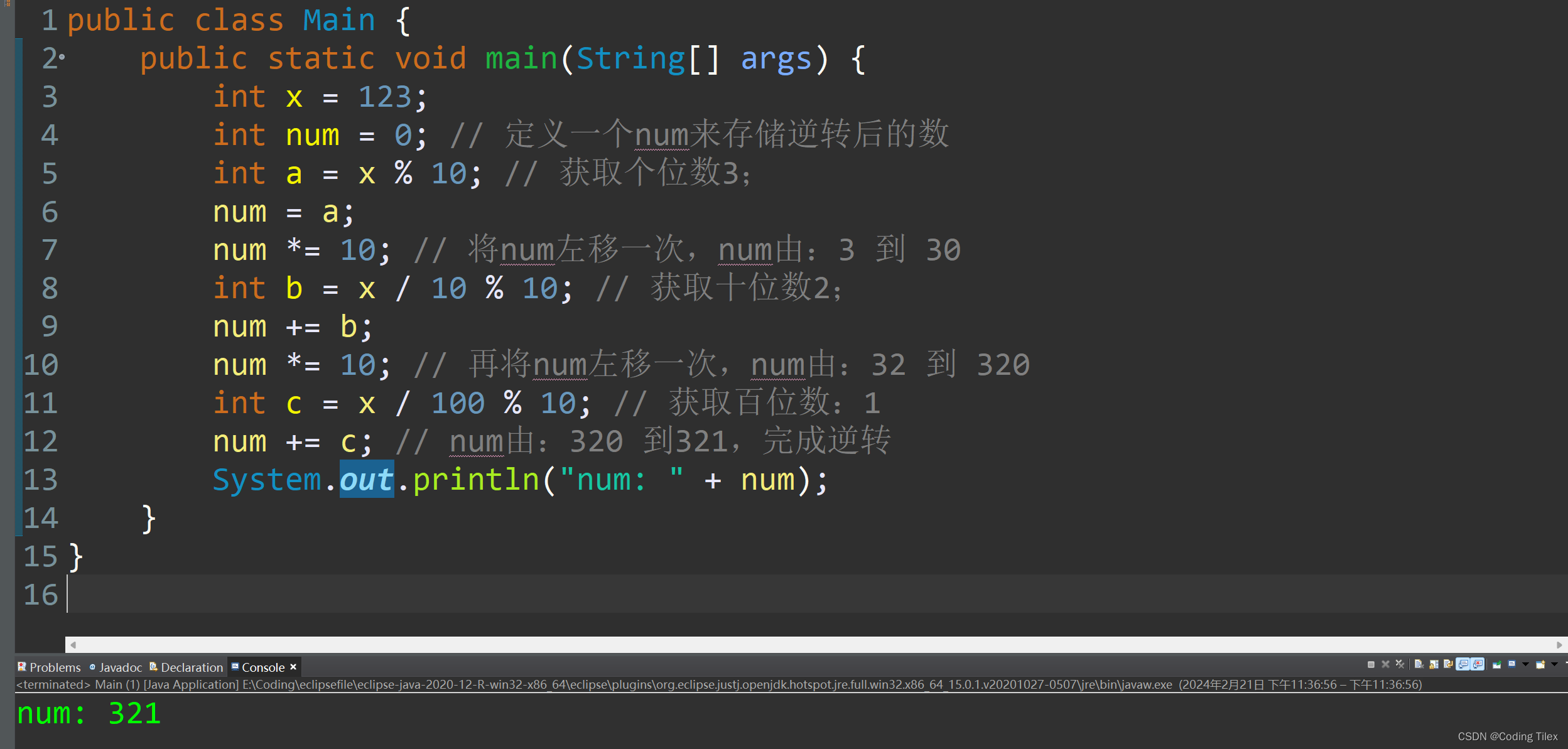Click the Display Selected Console monitor icon
Viewport: 1568px width, 749px height.
point(1511,664)
